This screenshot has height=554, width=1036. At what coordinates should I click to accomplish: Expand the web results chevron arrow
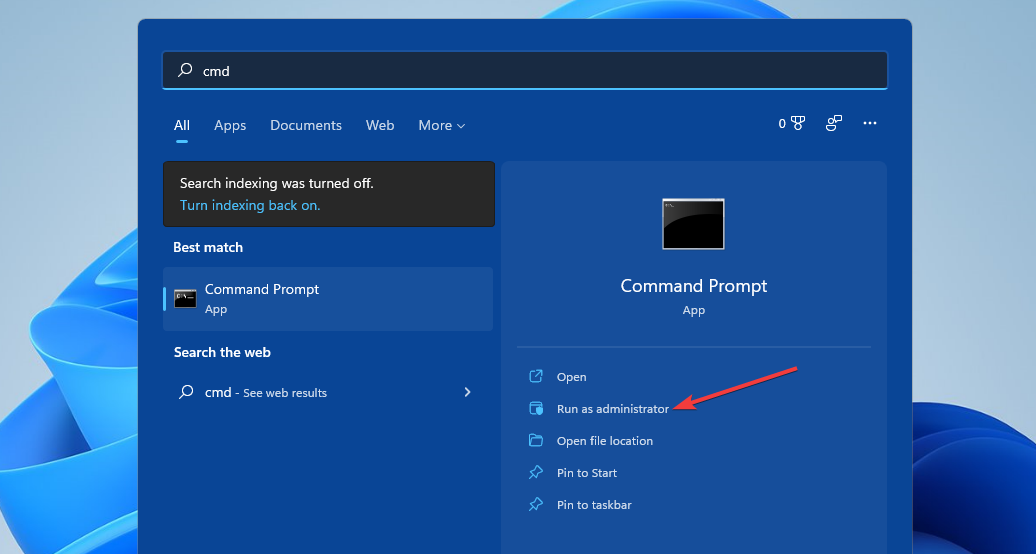click(467, 392)
